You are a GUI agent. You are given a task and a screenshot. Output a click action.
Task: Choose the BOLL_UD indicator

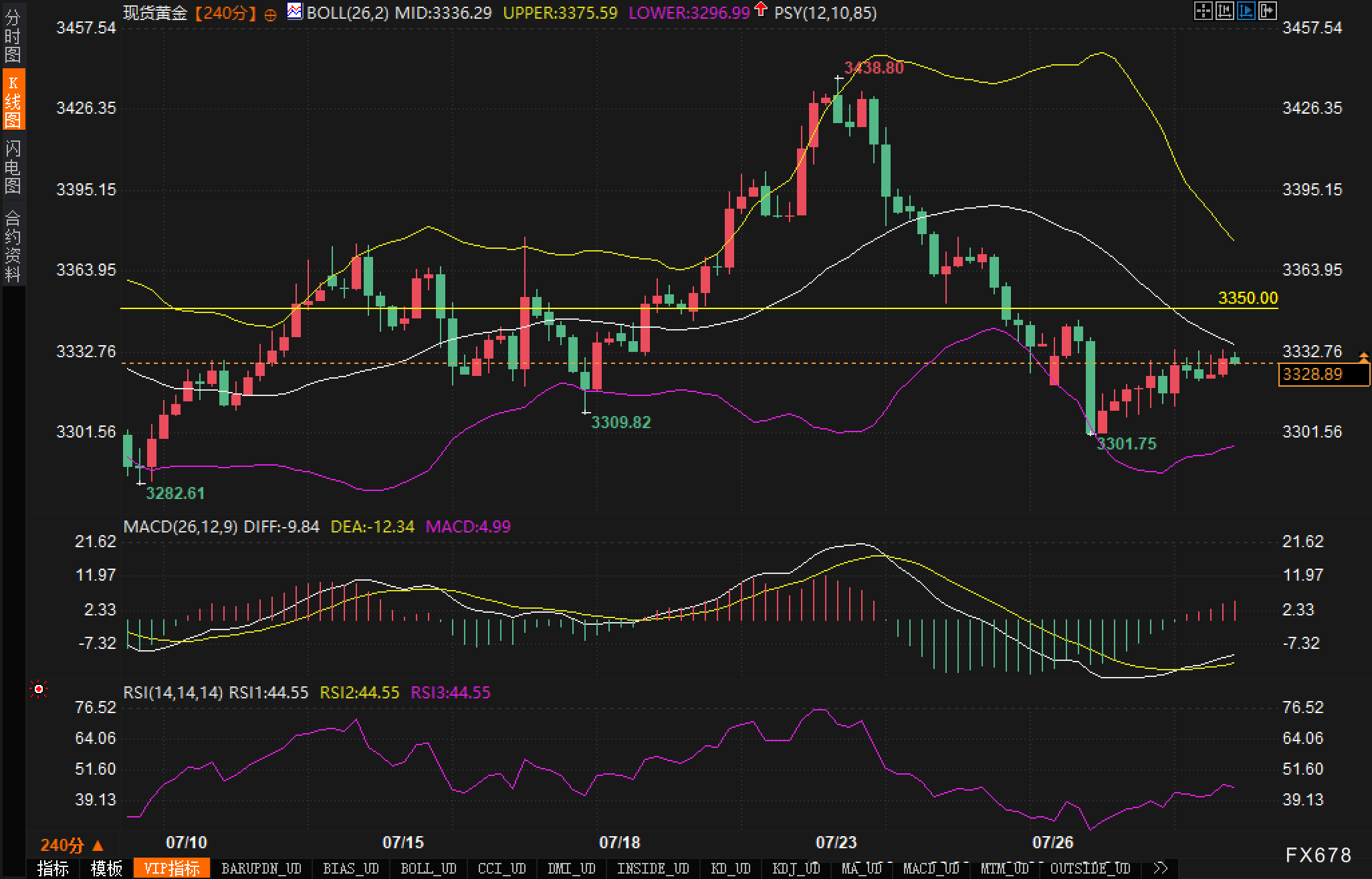(428, 868)
